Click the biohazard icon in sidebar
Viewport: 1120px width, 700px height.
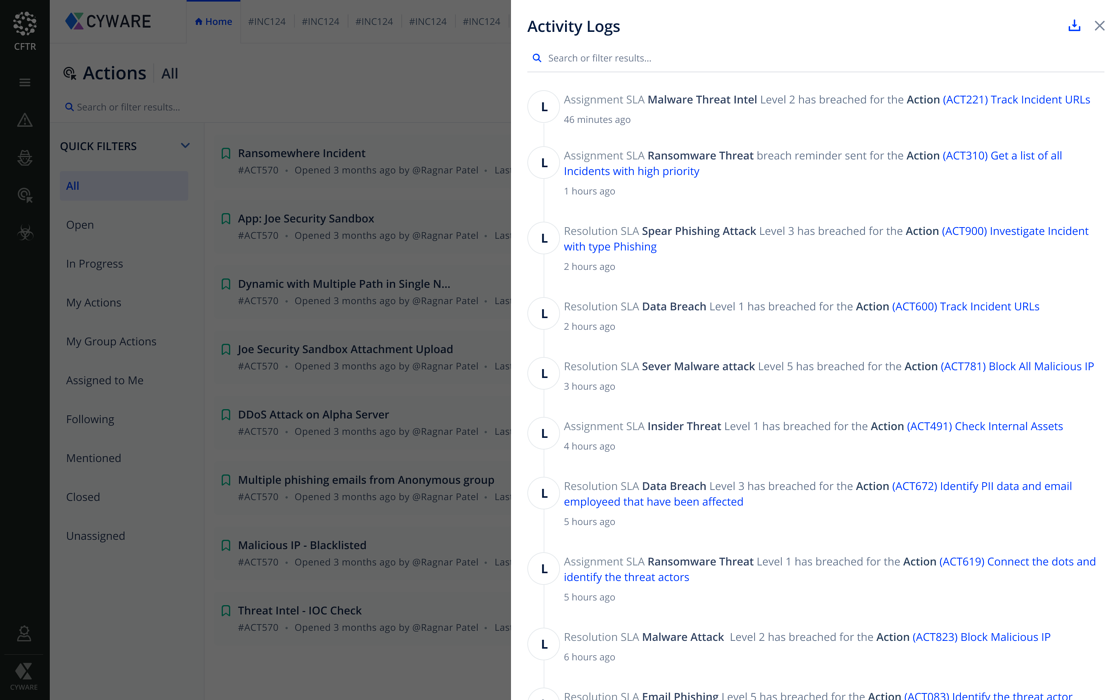pyautogui.click(x=25, y=233)
